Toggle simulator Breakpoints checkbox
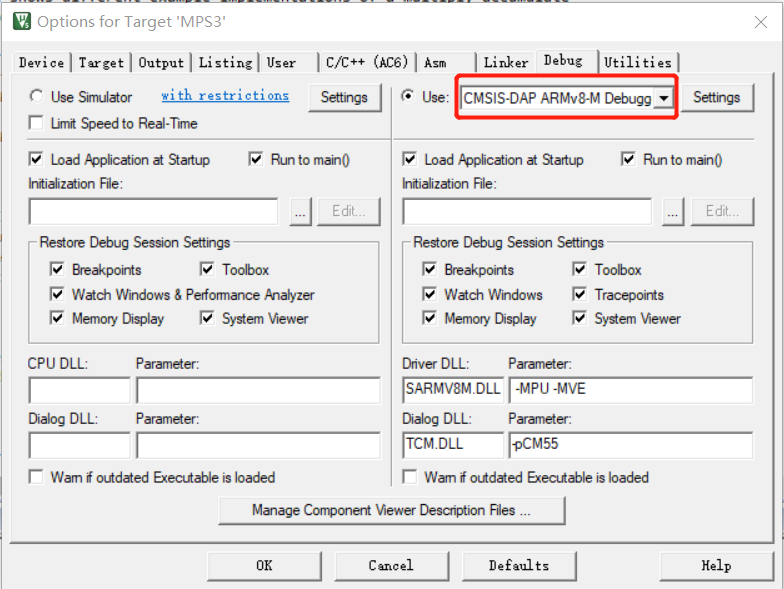This screenshot has width=784, height=589. 57,269
